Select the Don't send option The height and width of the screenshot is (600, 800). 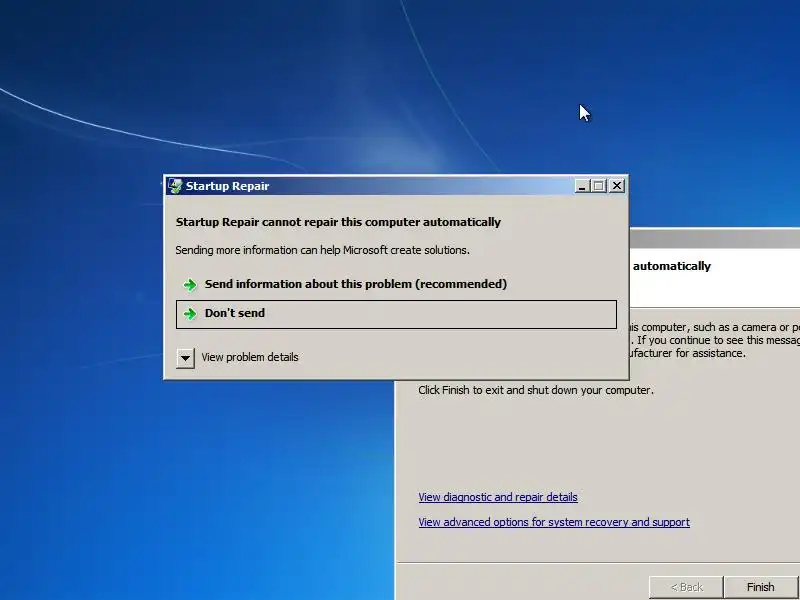pyautogui.click(x=396, y=314)
